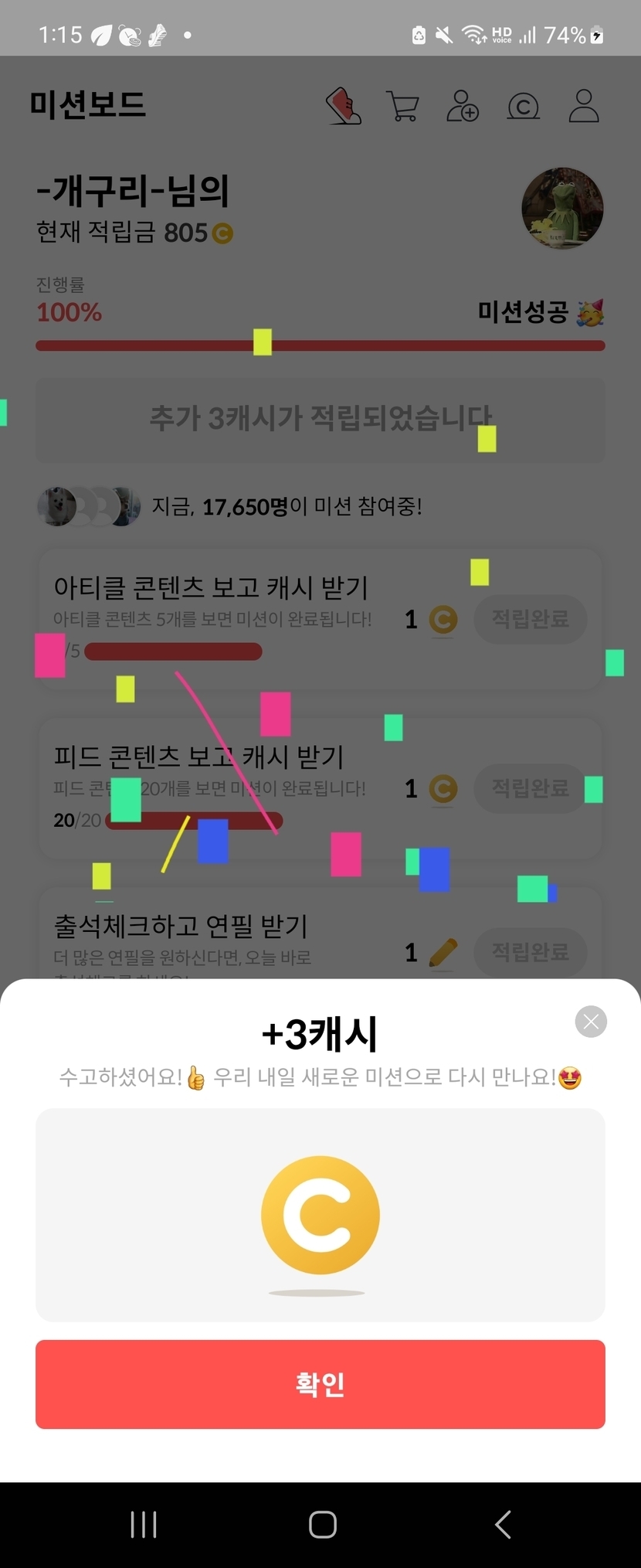Tap the invite friend icon
641x1568 pixels.
463,106
